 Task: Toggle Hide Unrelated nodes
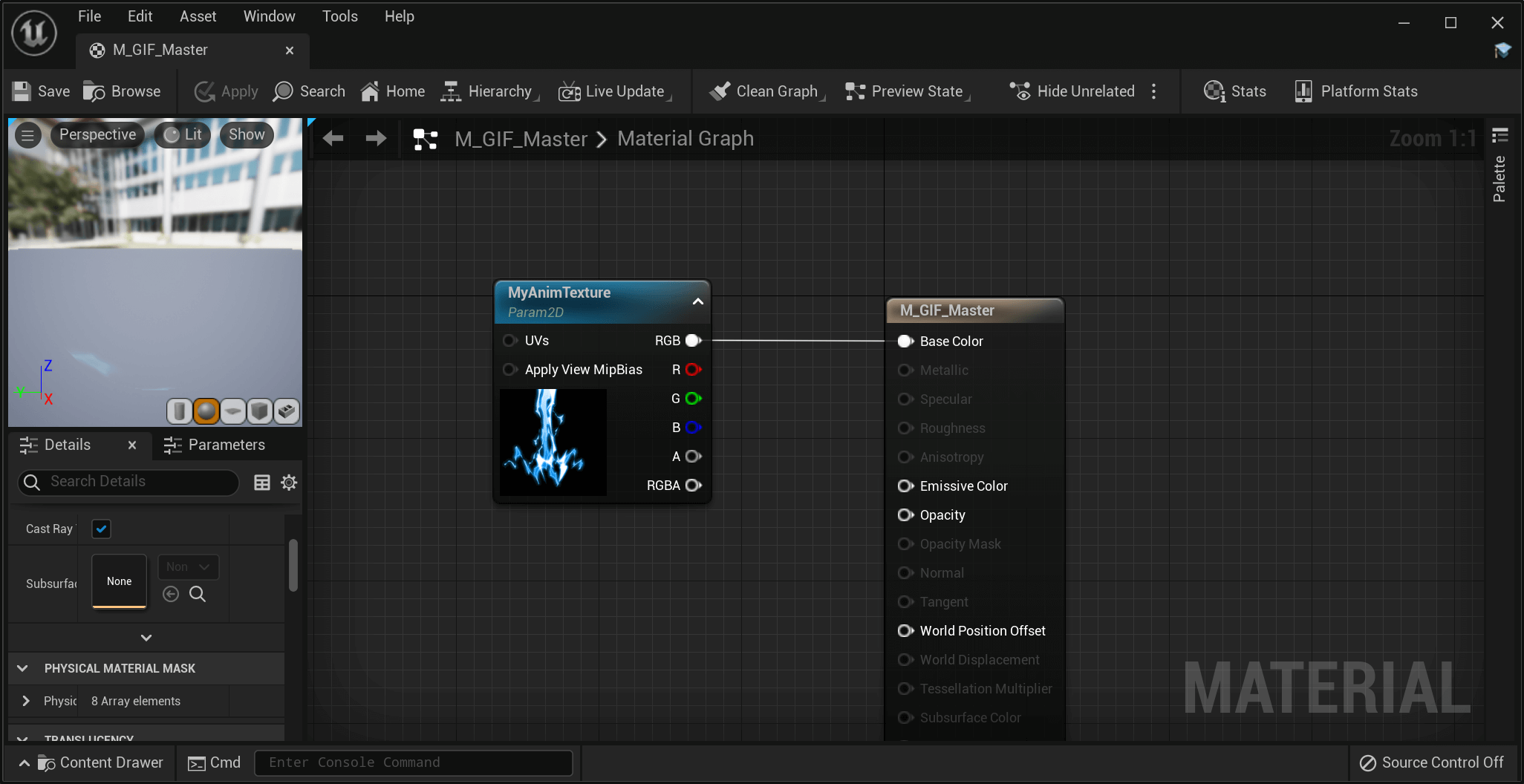(1072, 91)
